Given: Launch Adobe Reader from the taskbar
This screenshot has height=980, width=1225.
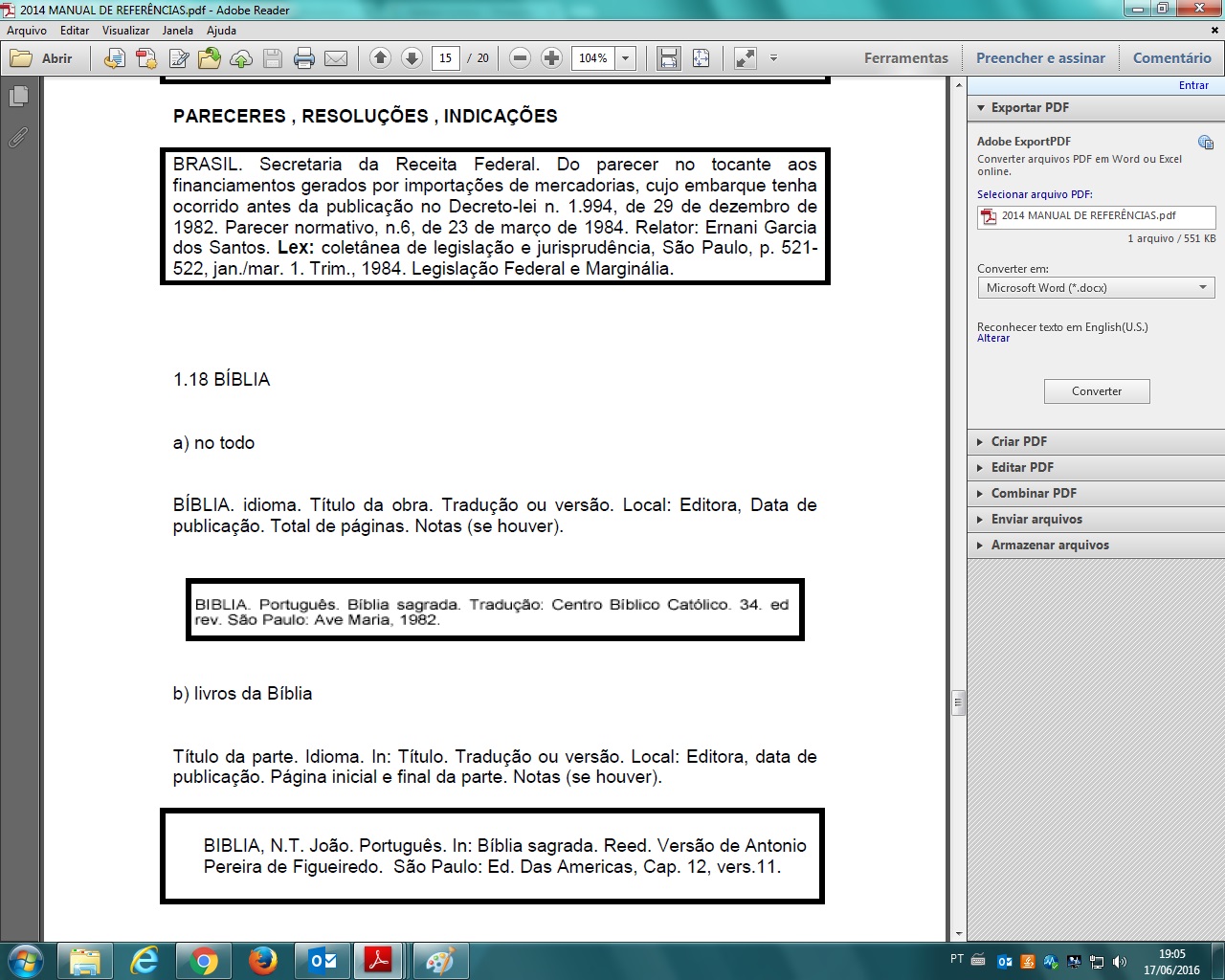Looking at the screenshot, I should [x=379, y=960].
